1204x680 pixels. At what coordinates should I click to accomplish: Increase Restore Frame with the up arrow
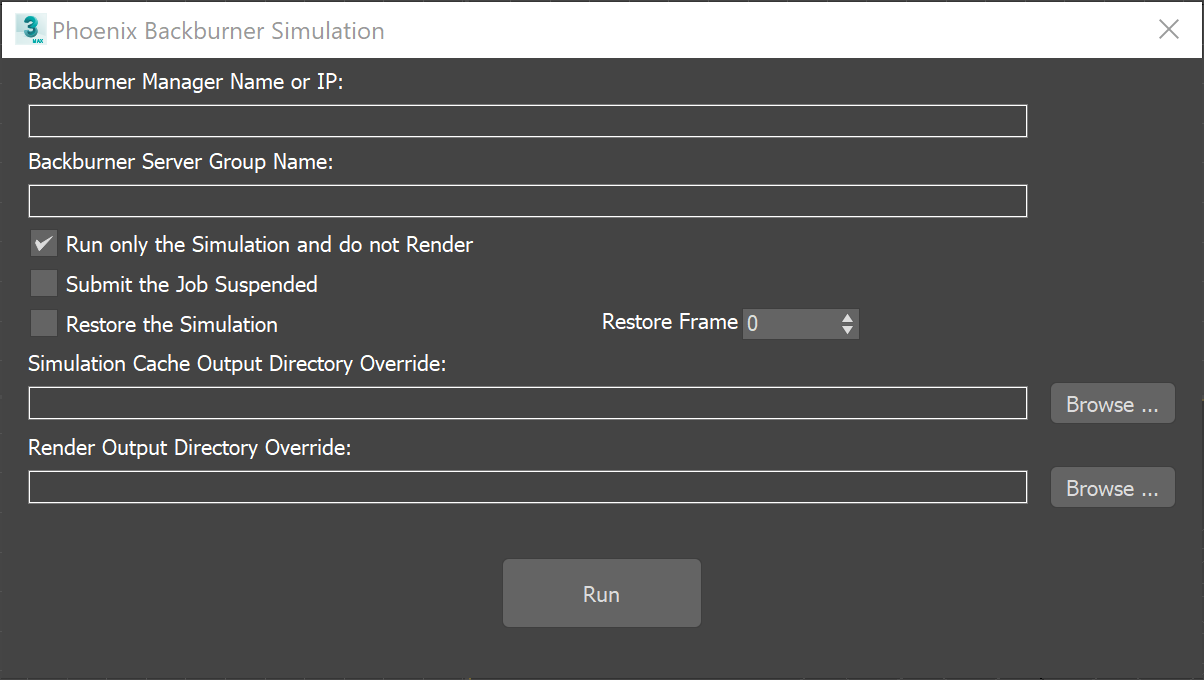click(x=848, y=317)
